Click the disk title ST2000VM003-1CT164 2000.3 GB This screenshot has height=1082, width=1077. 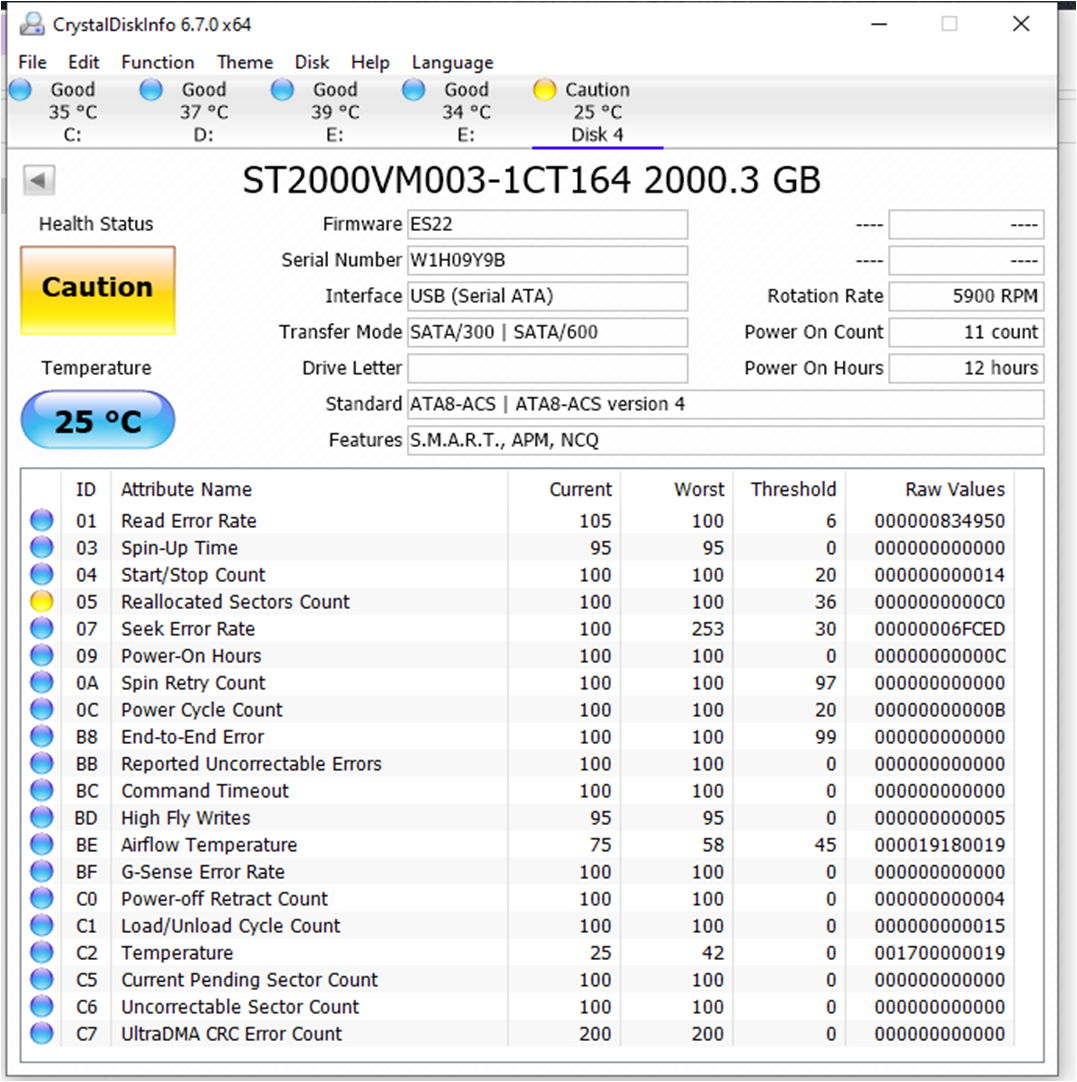pos(531,181)
